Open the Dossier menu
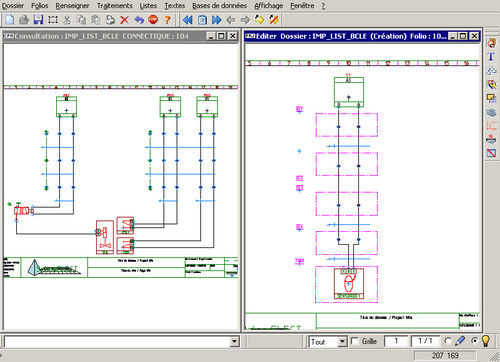This screenshot has width=500, height=362. point(13,6)
